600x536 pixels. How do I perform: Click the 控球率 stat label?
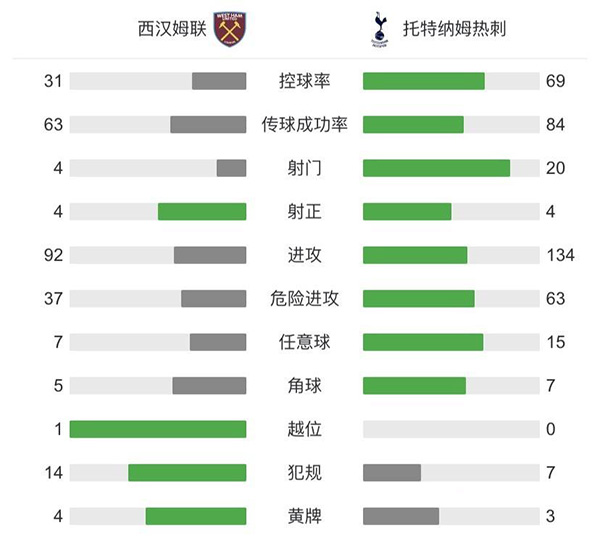(305, 81)
